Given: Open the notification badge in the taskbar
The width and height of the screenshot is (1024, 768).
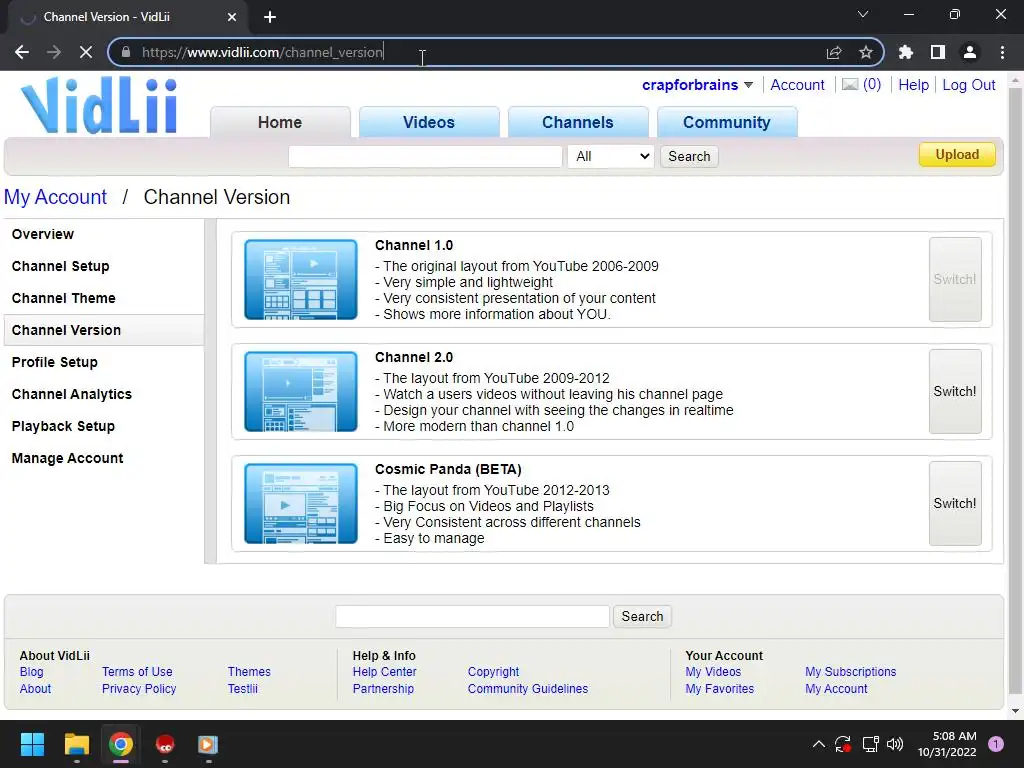Looking at the screenshot, I should [x=996, y=744].
